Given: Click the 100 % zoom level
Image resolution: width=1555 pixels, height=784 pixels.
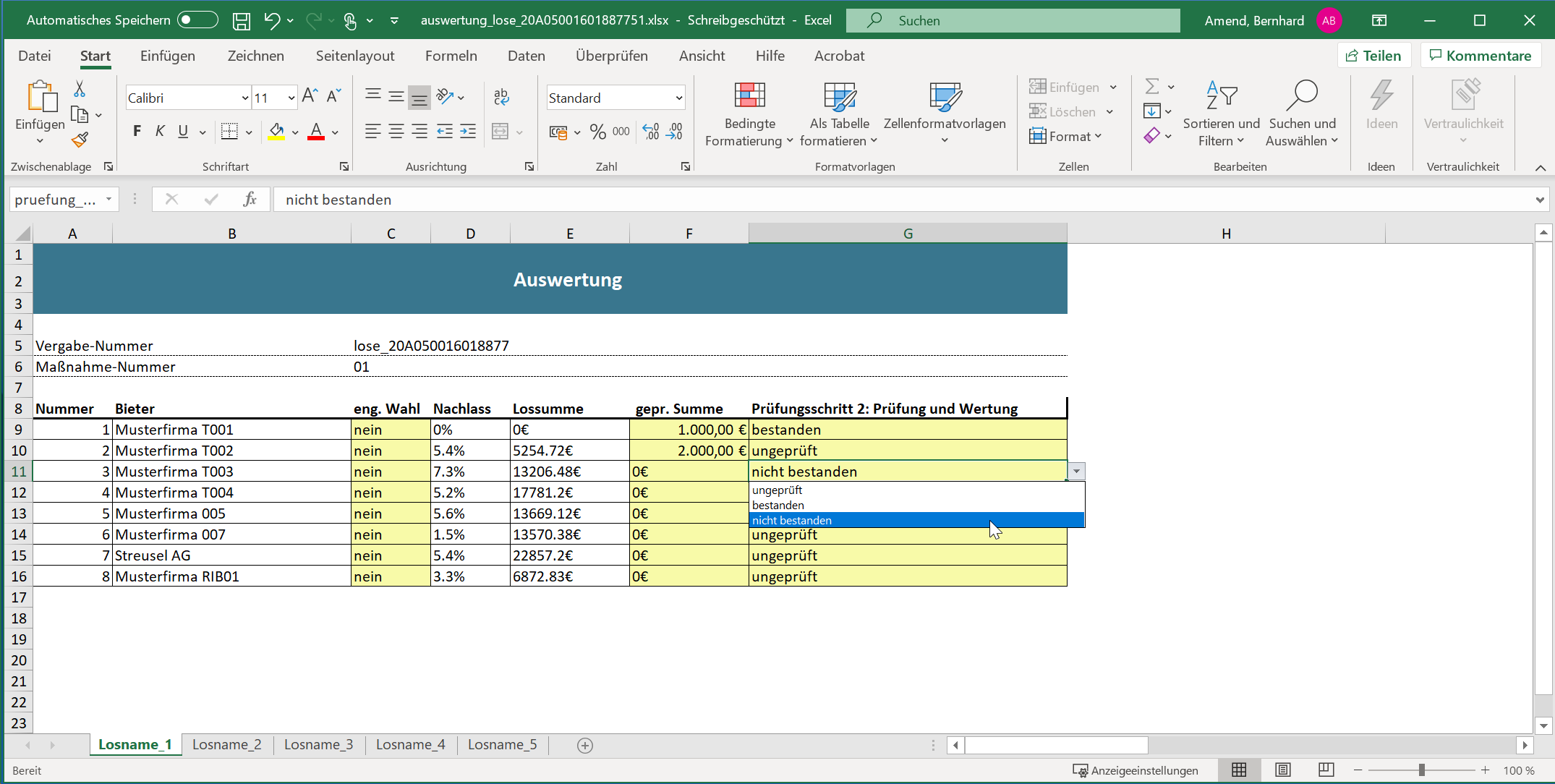Looking at the screenshot, I should click(x=1519, y=770).
